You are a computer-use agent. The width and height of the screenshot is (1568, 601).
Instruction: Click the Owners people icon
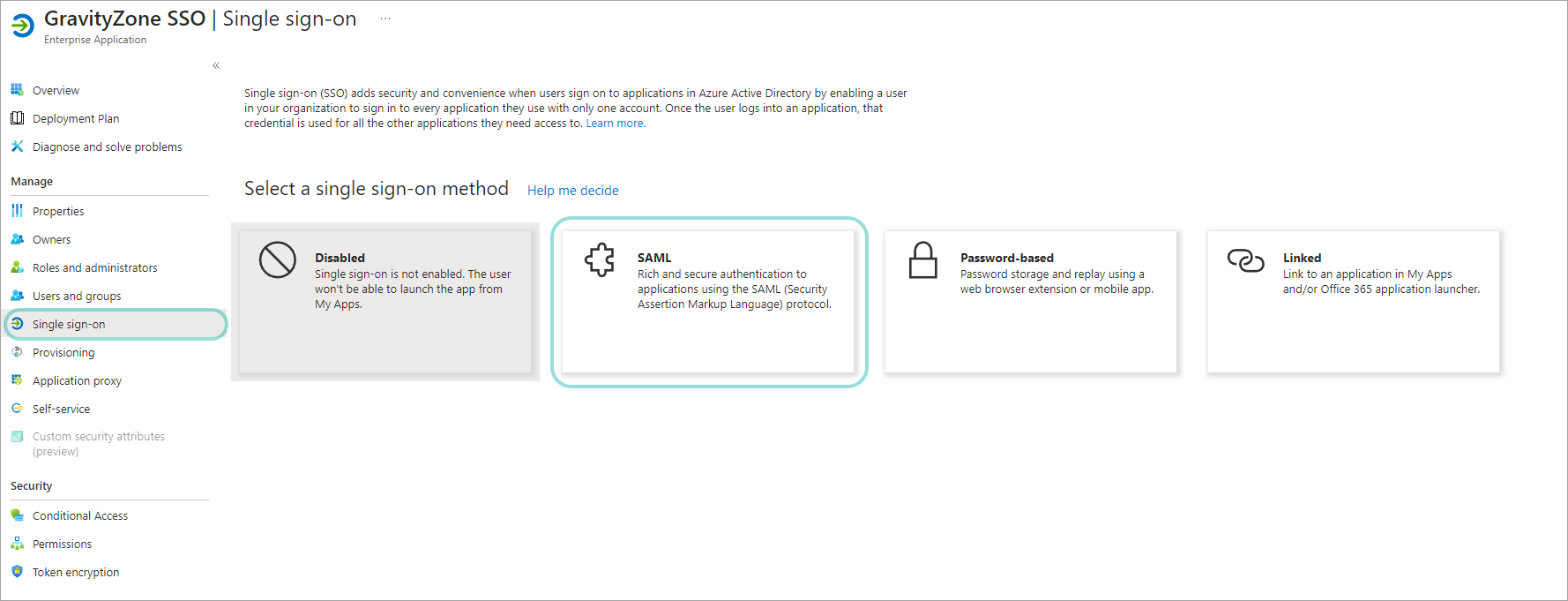17,239
